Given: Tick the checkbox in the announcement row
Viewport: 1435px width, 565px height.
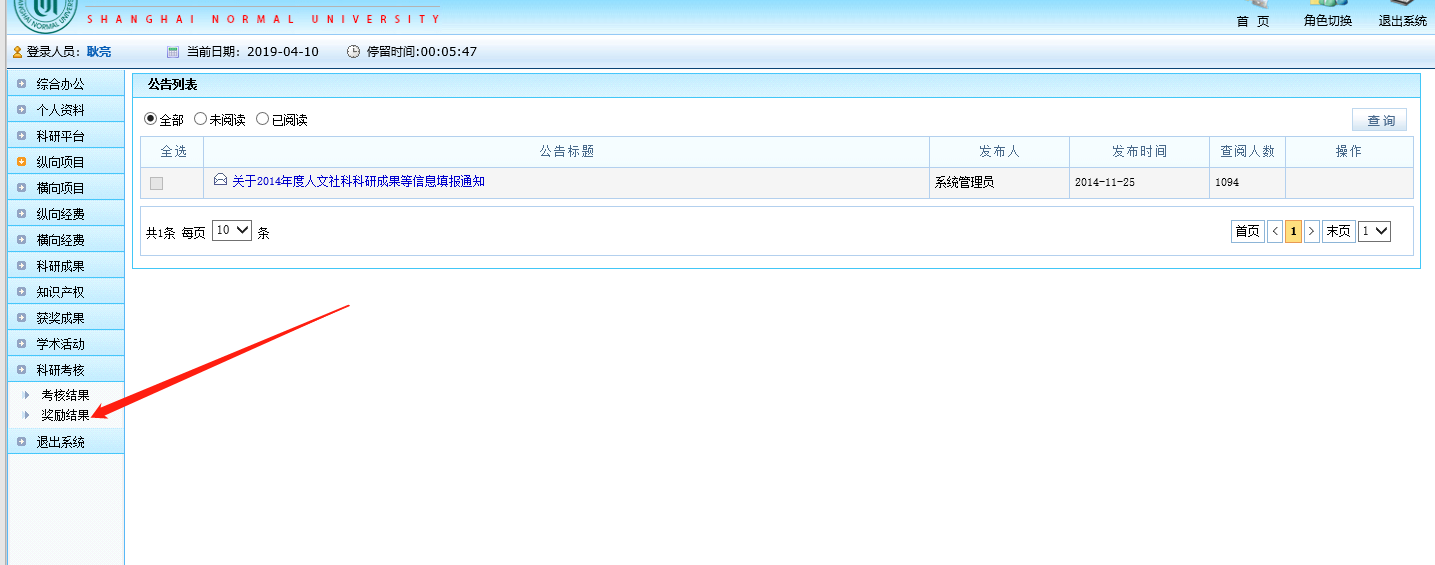Looking at the screenshot, I should point(156,183).
